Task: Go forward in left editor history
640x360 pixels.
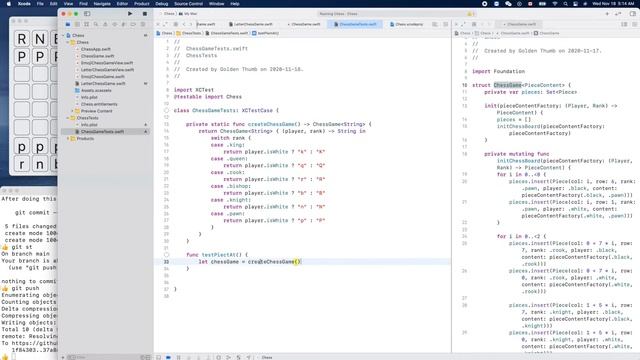Action: pos(191,24)
